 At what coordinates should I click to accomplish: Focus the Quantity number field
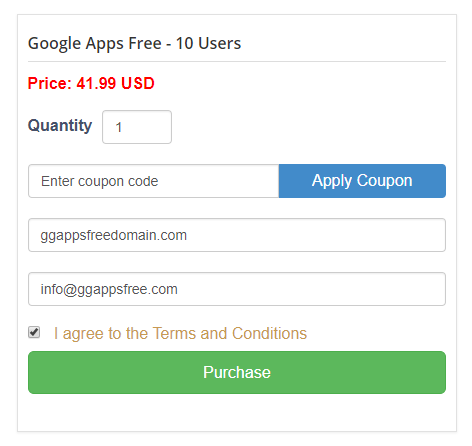point(137,127)
